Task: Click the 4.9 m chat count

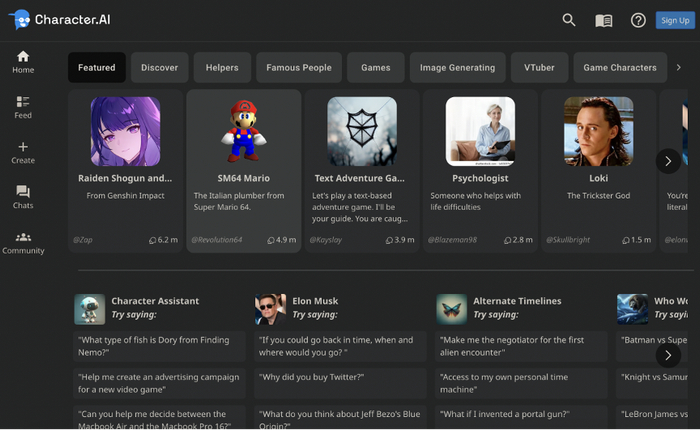Action: [282, 240]
